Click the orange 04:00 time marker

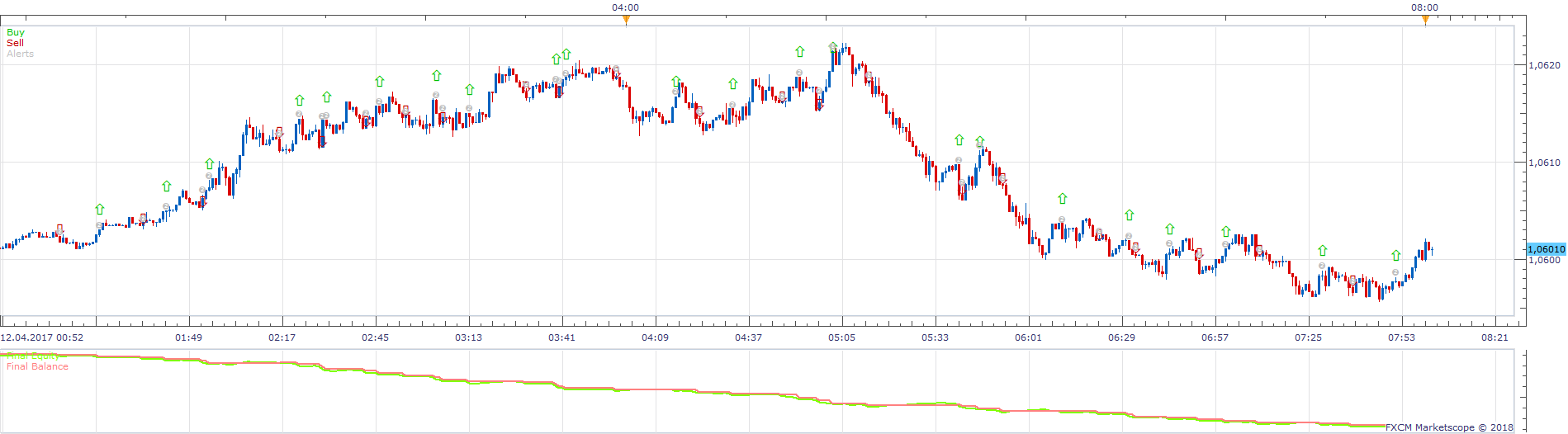626,20
